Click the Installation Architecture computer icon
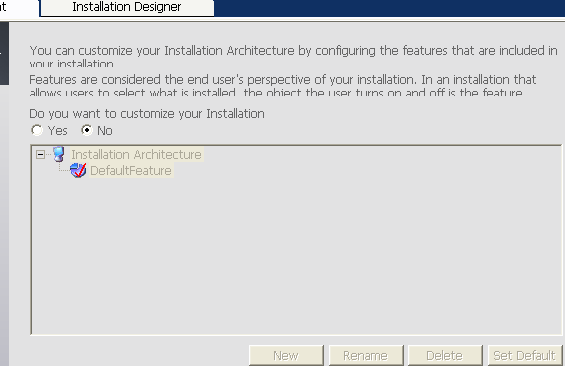 (59, 154)
